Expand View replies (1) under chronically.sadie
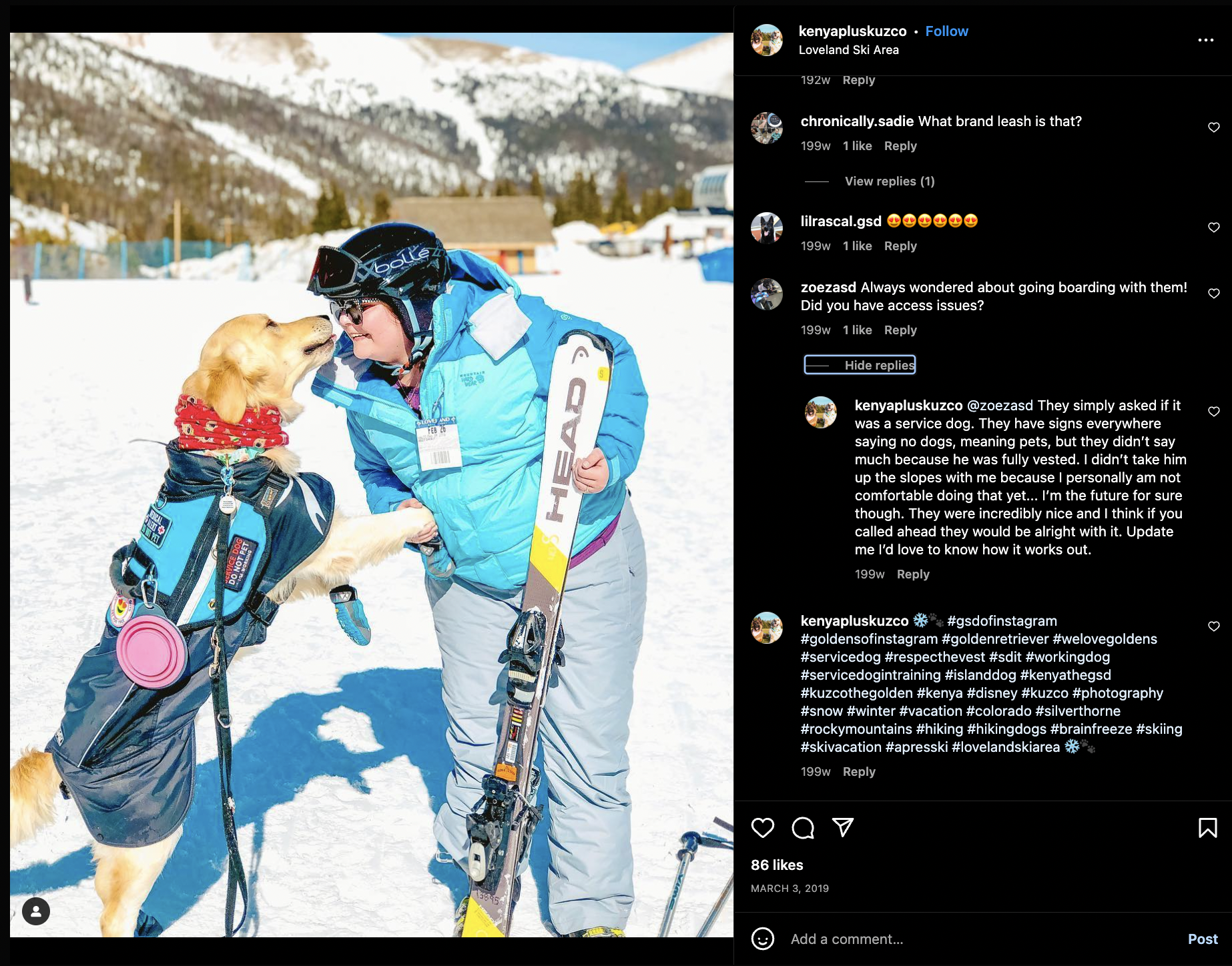Viewport: 1232px width, 966px height. [x=890, y=181]
